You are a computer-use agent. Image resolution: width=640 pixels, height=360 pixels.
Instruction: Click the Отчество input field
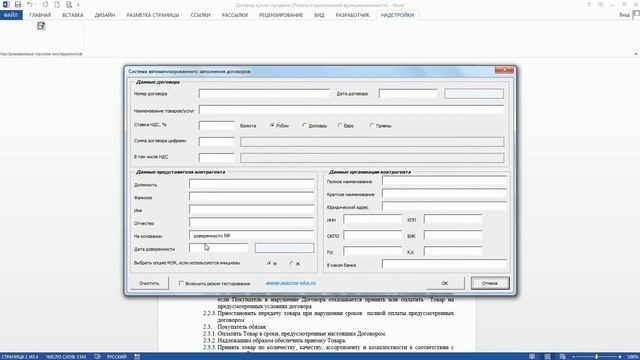click(x=251, y=223)
